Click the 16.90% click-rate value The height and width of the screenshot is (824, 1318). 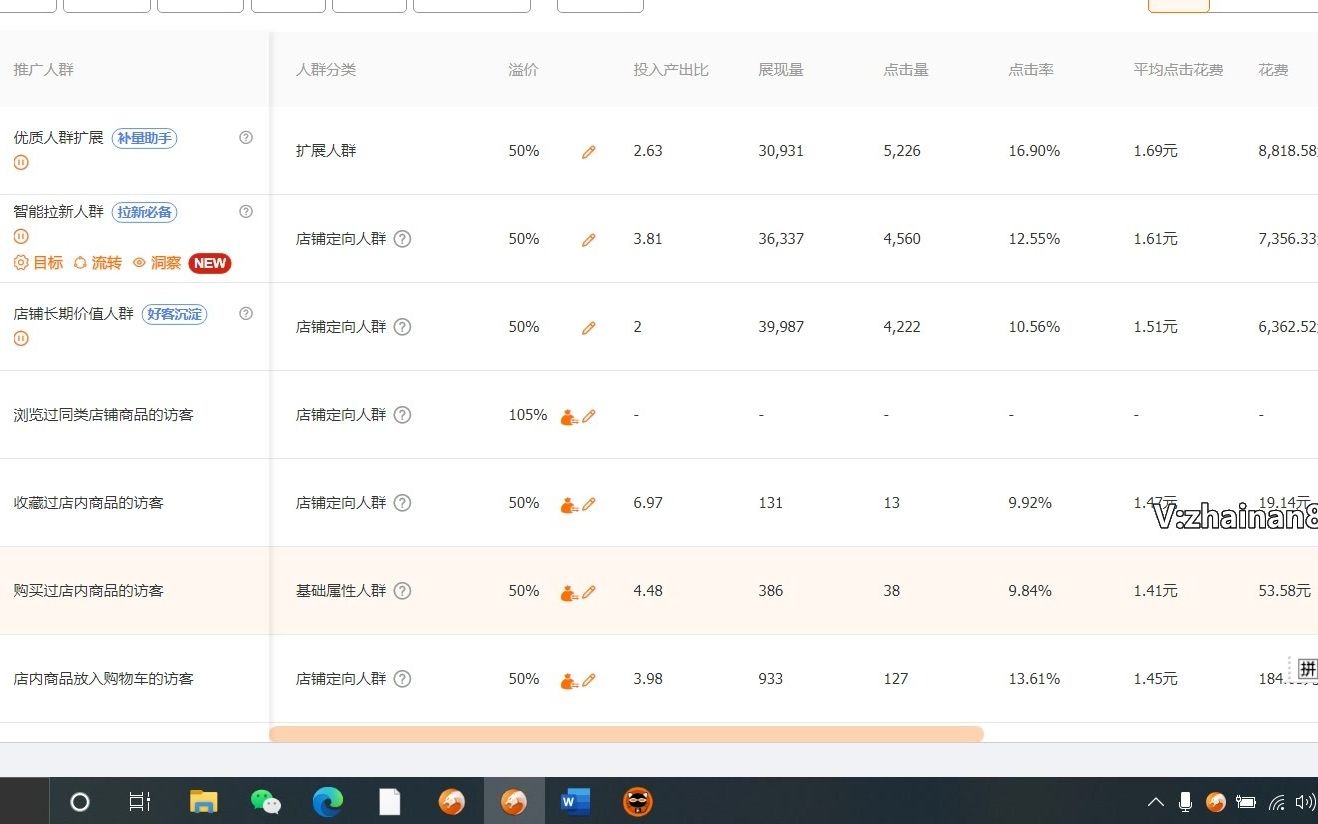1034,151
